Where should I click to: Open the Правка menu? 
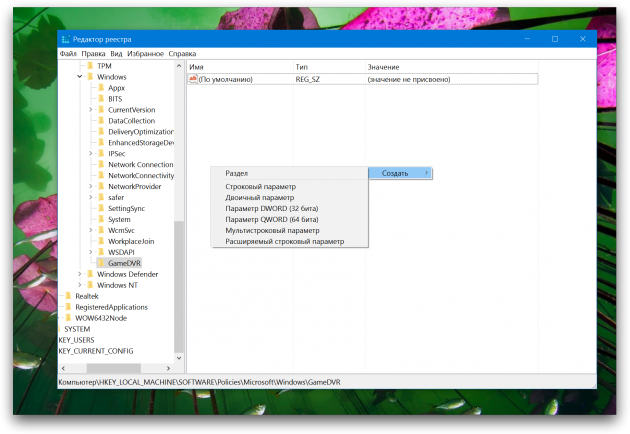point(93,53)
